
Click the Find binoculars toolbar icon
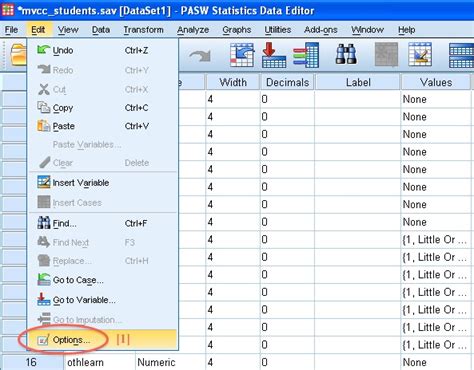[346, 55]
